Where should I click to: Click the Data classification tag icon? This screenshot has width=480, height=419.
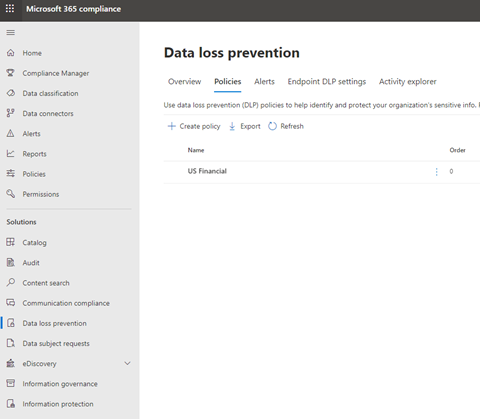coord(11,93)
